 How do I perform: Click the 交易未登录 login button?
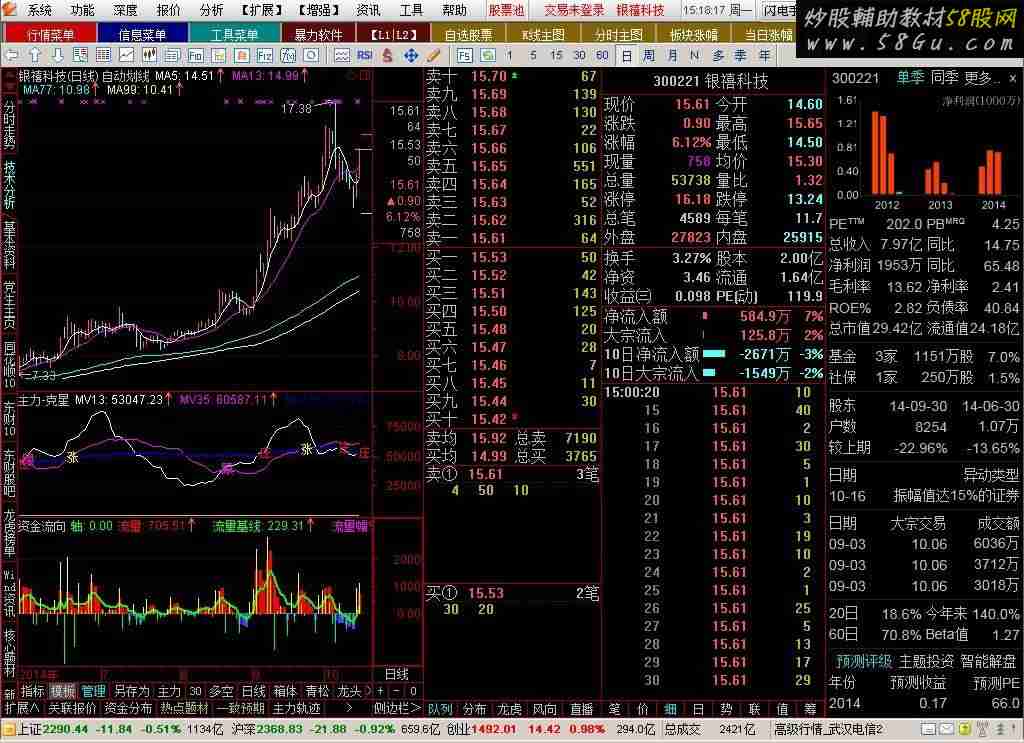pyautogui.click(x=574, y=10)
